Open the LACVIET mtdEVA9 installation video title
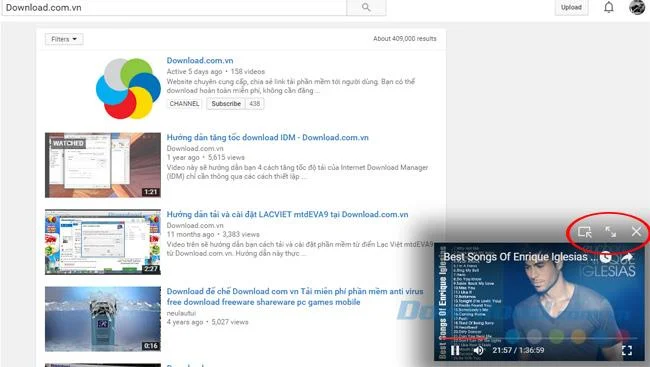The height and width of the screenshot is (367, 650). click(287, 214)
